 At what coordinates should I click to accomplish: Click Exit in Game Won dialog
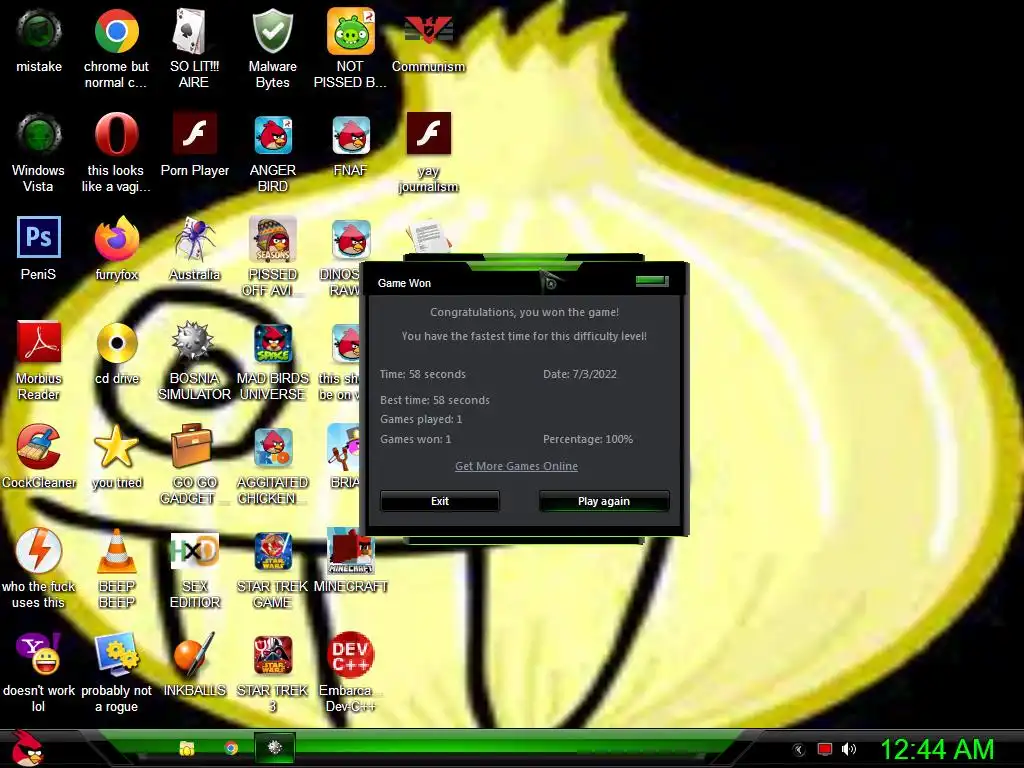[440, 501]
